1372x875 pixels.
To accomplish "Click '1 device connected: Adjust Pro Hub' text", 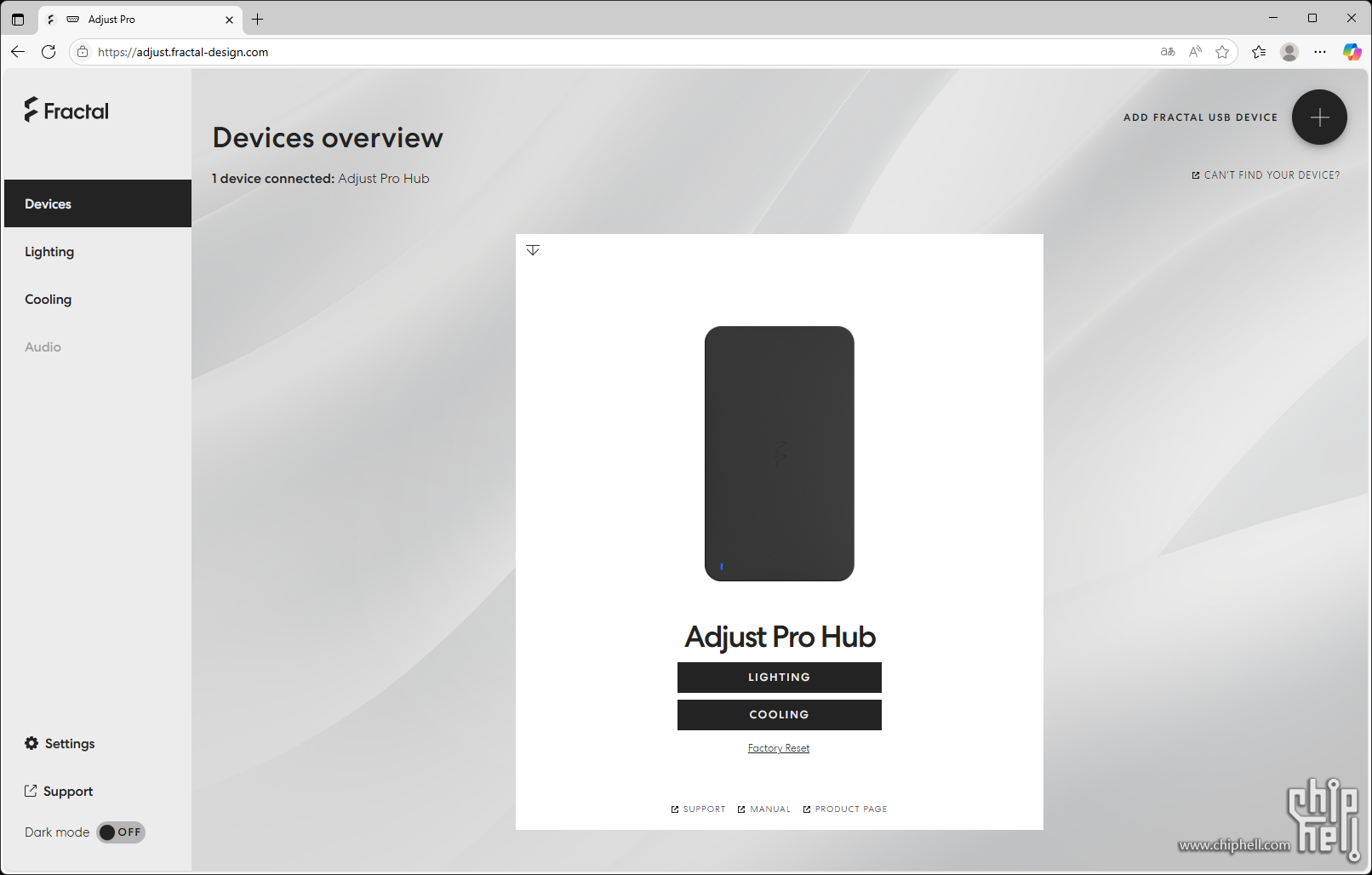I will click(321, 179).
